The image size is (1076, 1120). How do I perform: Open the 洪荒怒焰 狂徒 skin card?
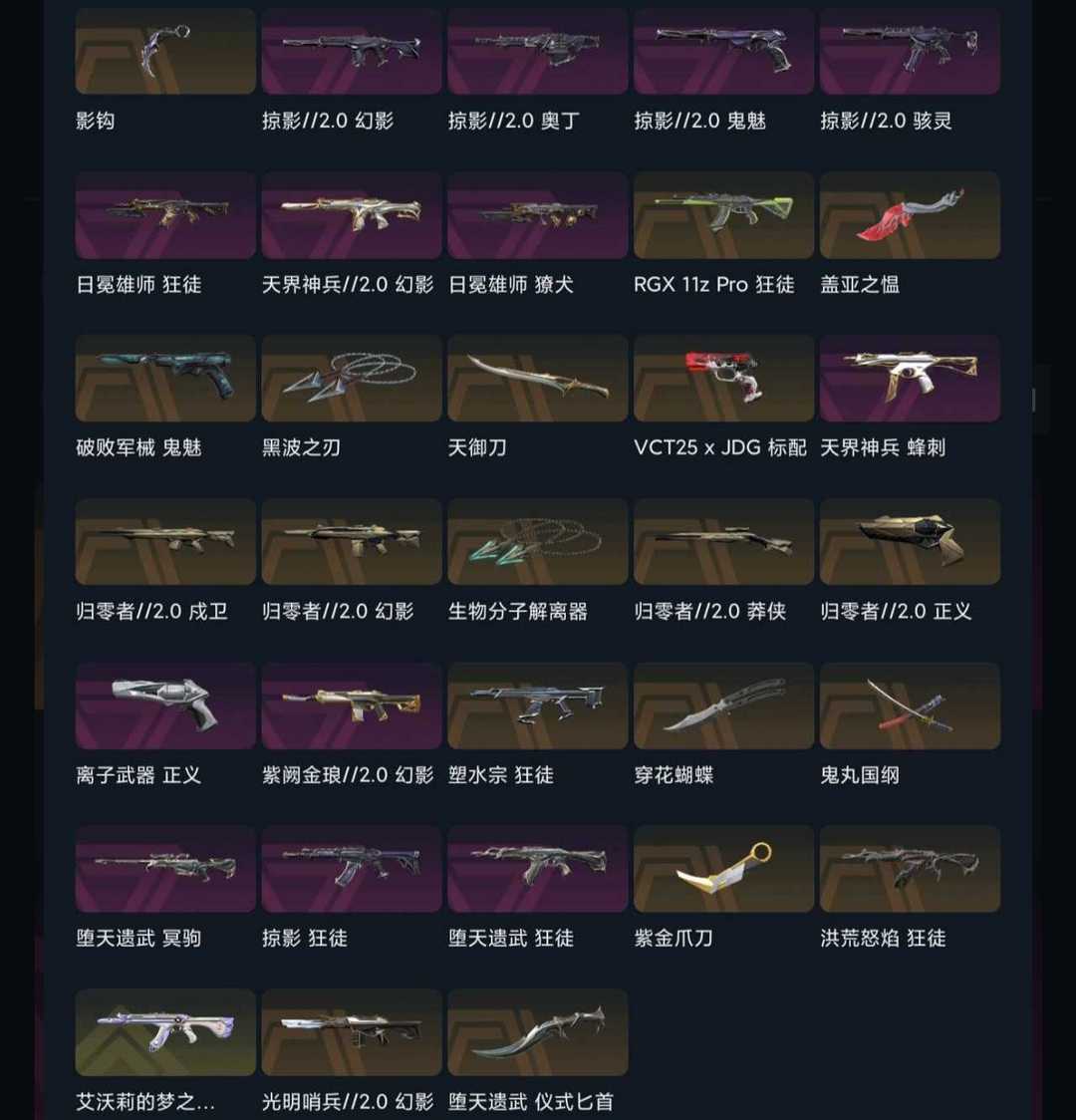click(910, 869)
